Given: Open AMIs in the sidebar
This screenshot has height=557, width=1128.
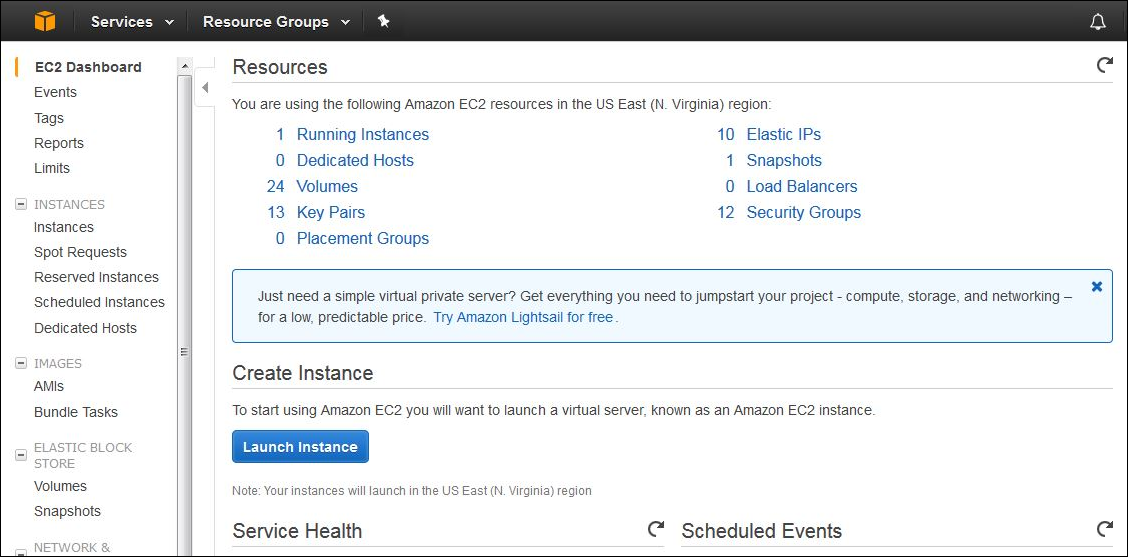Looking at the screenshot, I should 49,386.
